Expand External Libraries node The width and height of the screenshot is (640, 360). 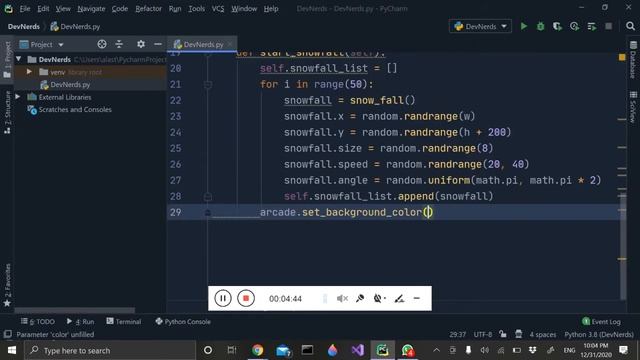pos(18,97)
